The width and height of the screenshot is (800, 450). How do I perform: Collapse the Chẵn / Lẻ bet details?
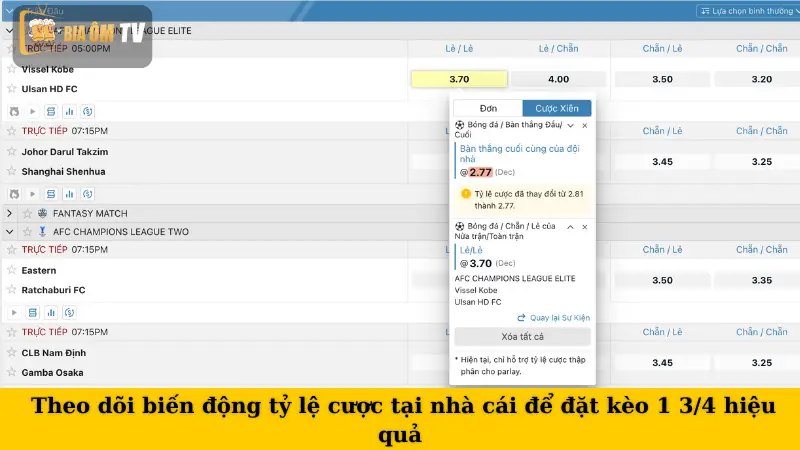coord(570,227)
